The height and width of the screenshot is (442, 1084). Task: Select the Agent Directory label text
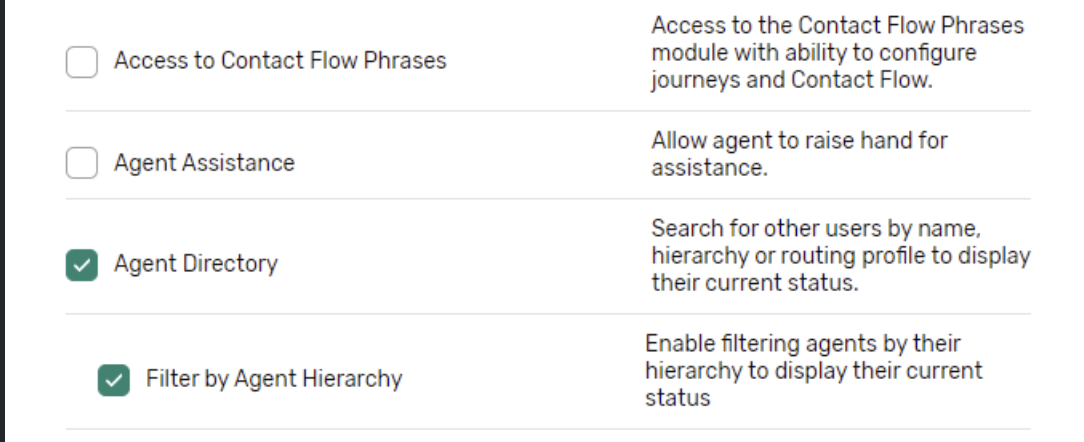196,264
